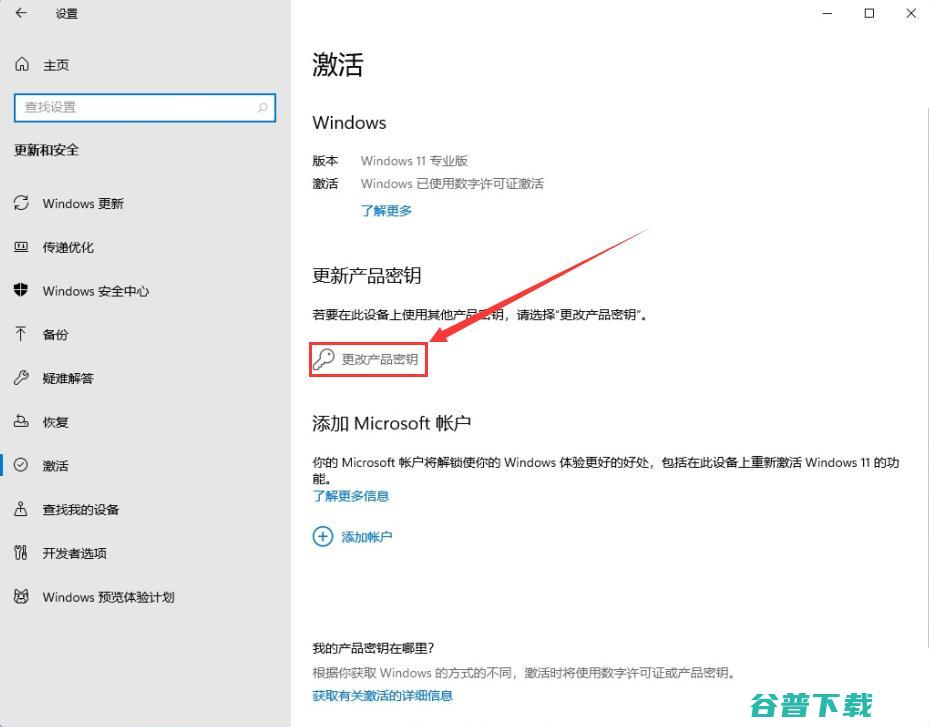
Task: Click the 获取有关激活的详细信息 link
Action: pyautogui.click(x=380, y=695)
